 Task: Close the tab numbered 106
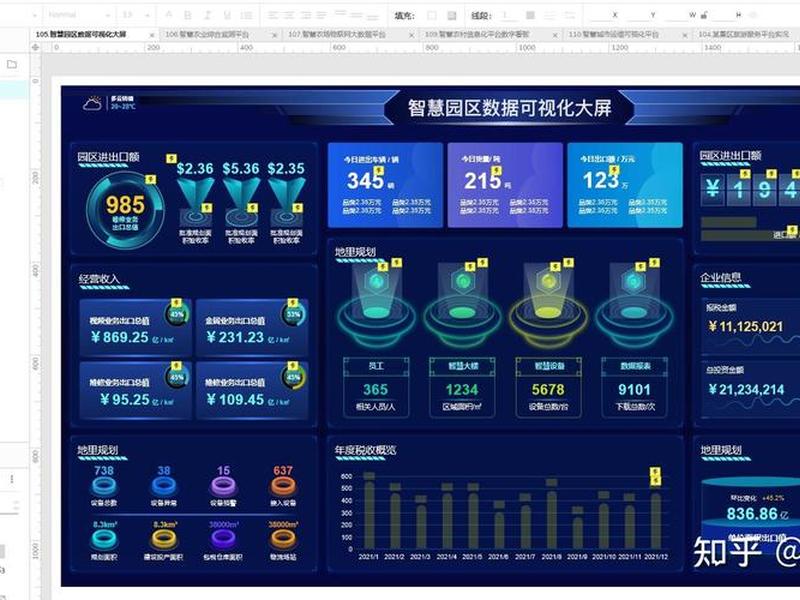[274, 35]
